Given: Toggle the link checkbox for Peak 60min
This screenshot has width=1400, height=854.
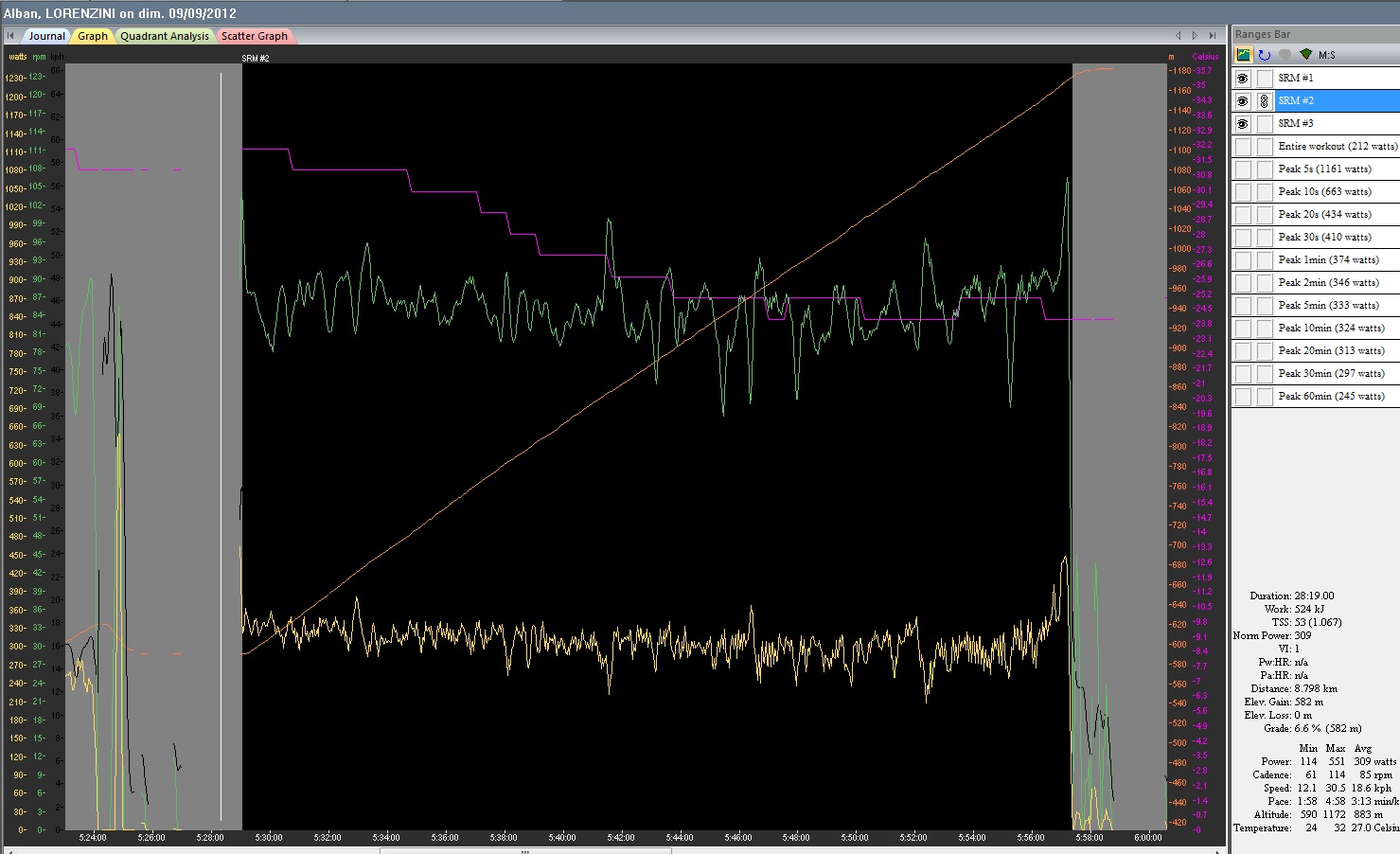Looking at the screenshot, I should point(1265,396).
